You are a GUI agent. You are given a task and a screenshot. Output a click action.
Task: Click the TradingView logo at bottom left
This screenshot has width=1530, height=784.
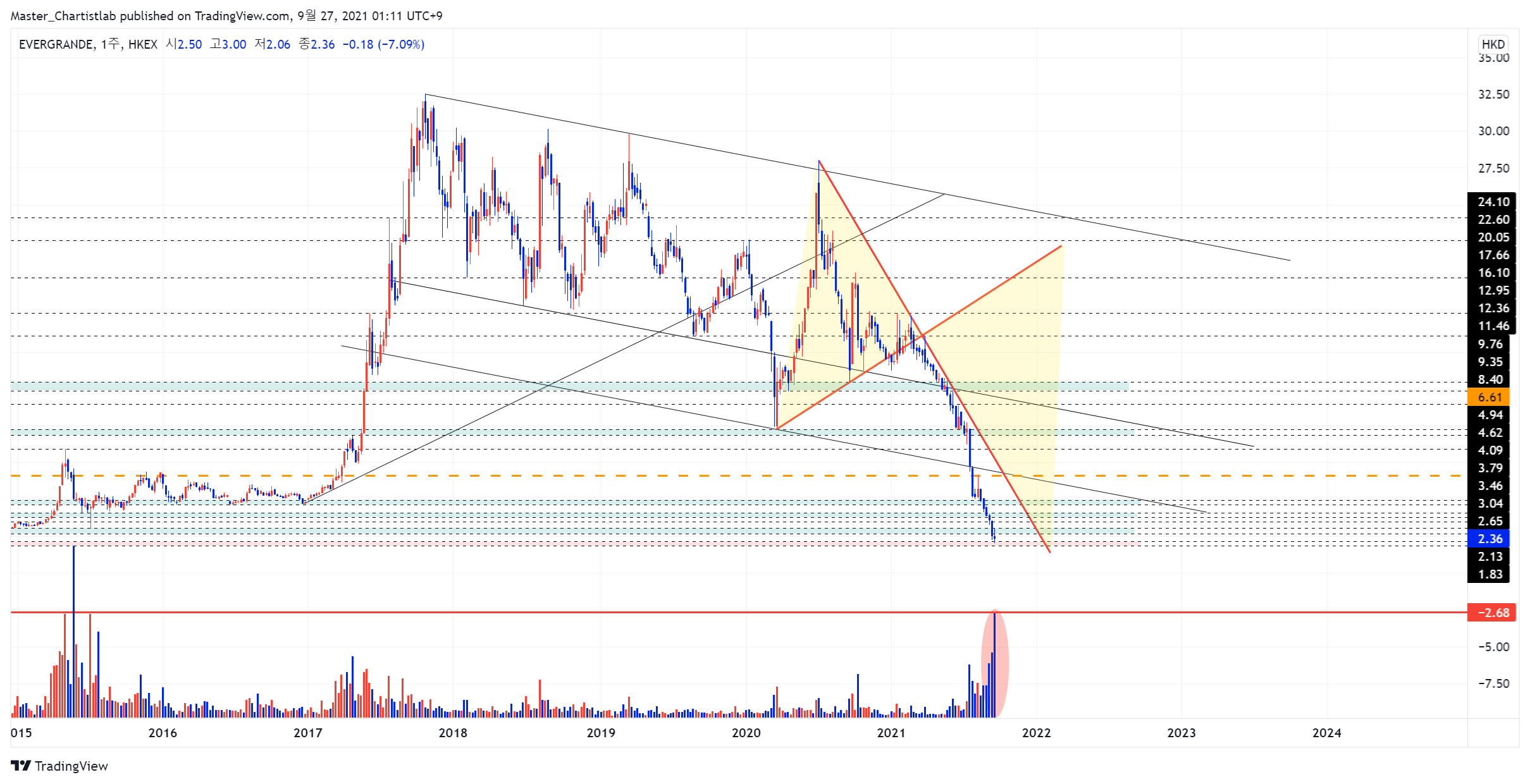point(60,766)
